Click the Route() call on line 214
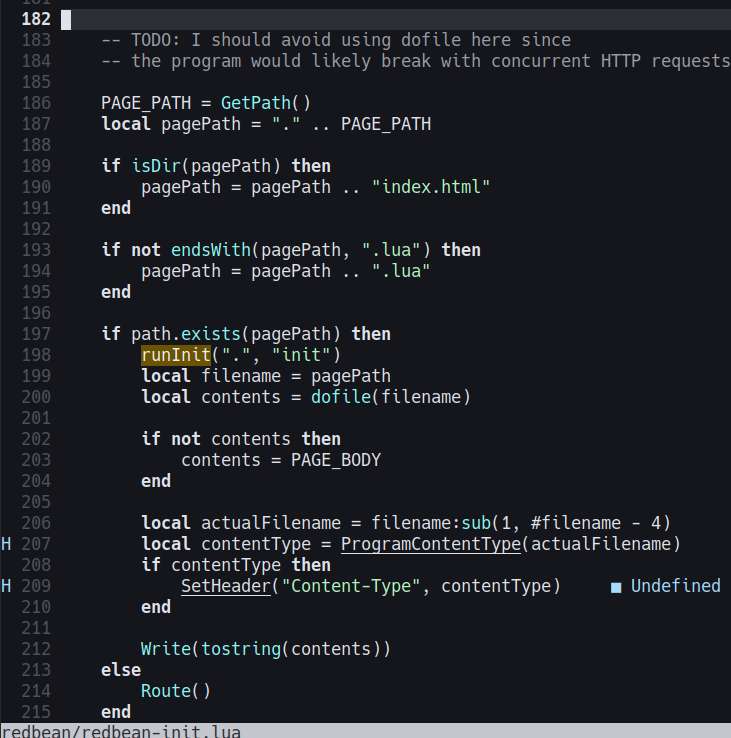The image size is (731, 738). (x=176, y=691)
